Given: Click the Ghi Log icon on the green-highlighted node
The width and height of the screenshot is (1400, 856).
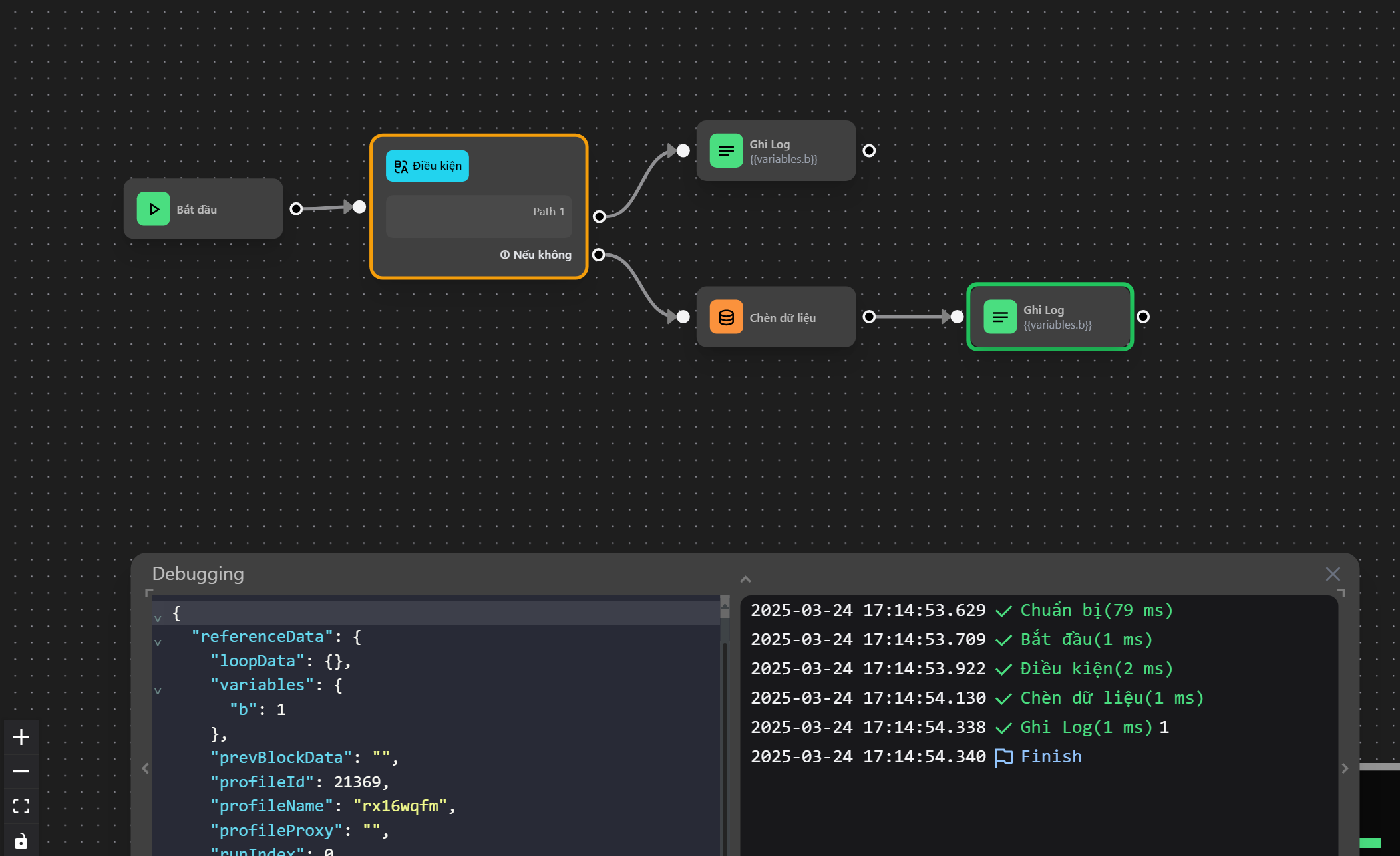Looking at the screenshot, I should [x=1000, y=317].
